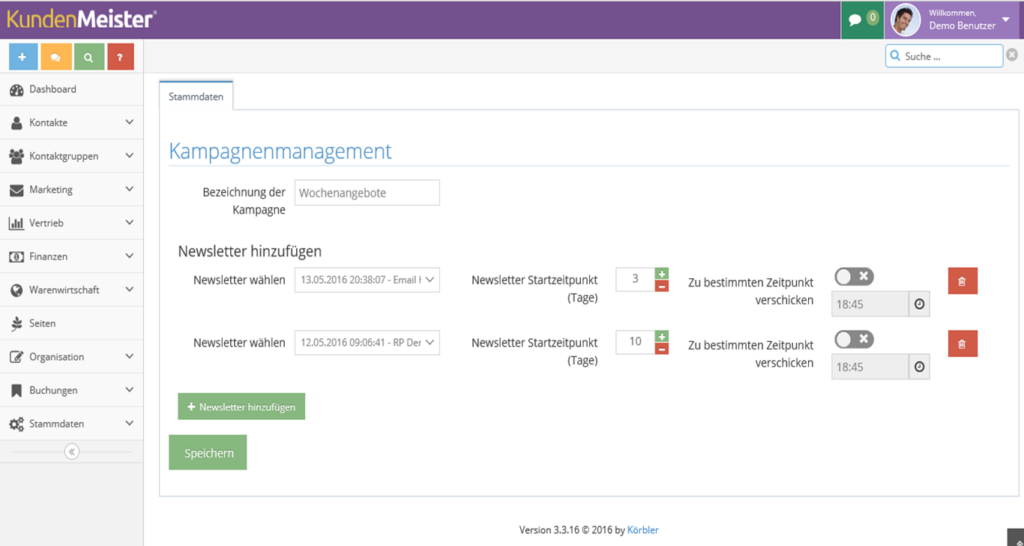Toggle the first scheduled send time switch
This screenshot has width=1024, height=546.
tap(854, 277)
